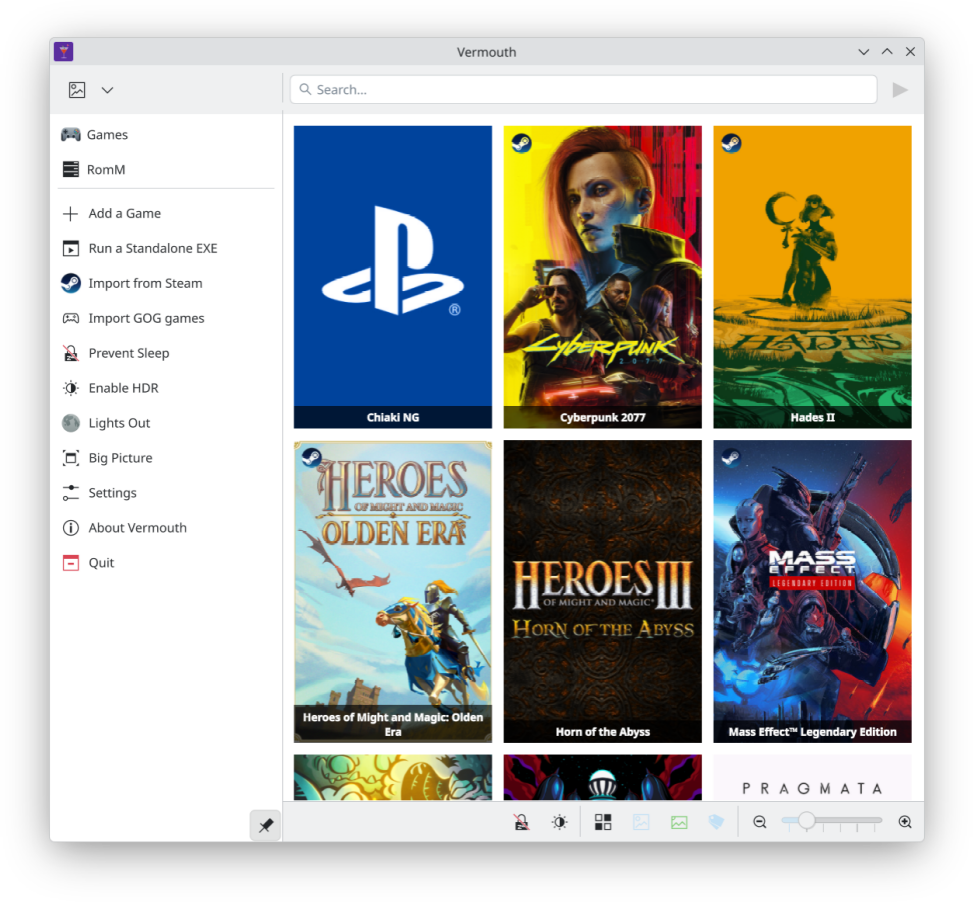Click the Vermouth cocktail app icon
This screenshot has height=902, width=973.
coord(64,51)
